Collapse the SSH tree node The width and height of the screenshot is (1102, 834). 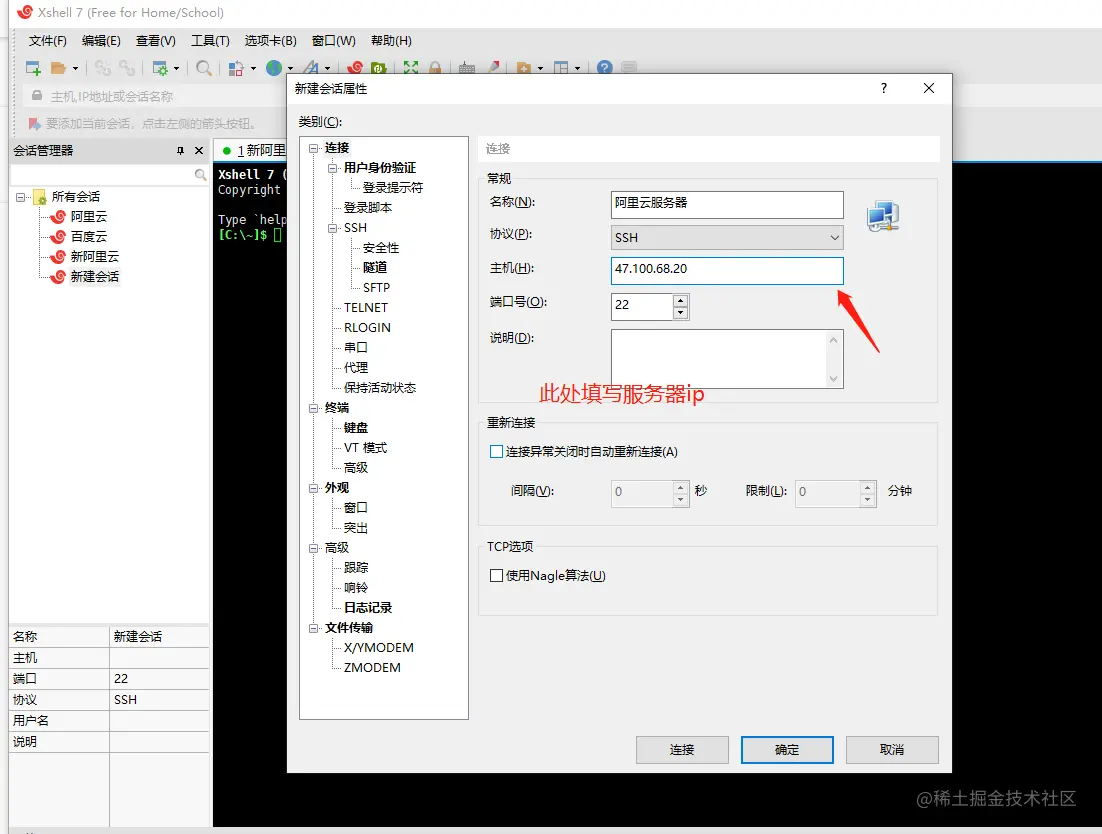tap(332, 228)
